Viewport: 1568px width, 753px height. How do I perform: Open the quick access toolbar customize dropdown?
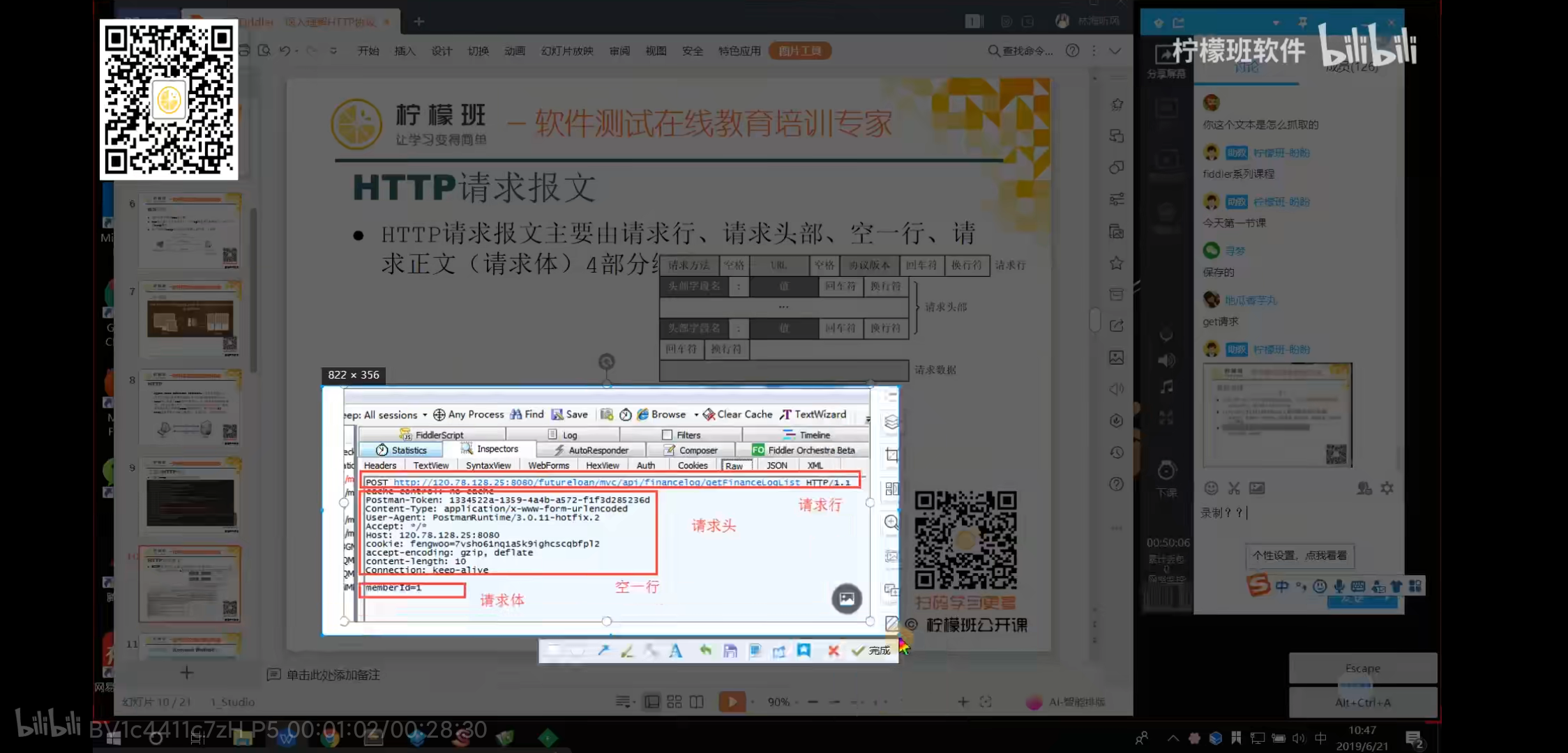pos(333,50)
